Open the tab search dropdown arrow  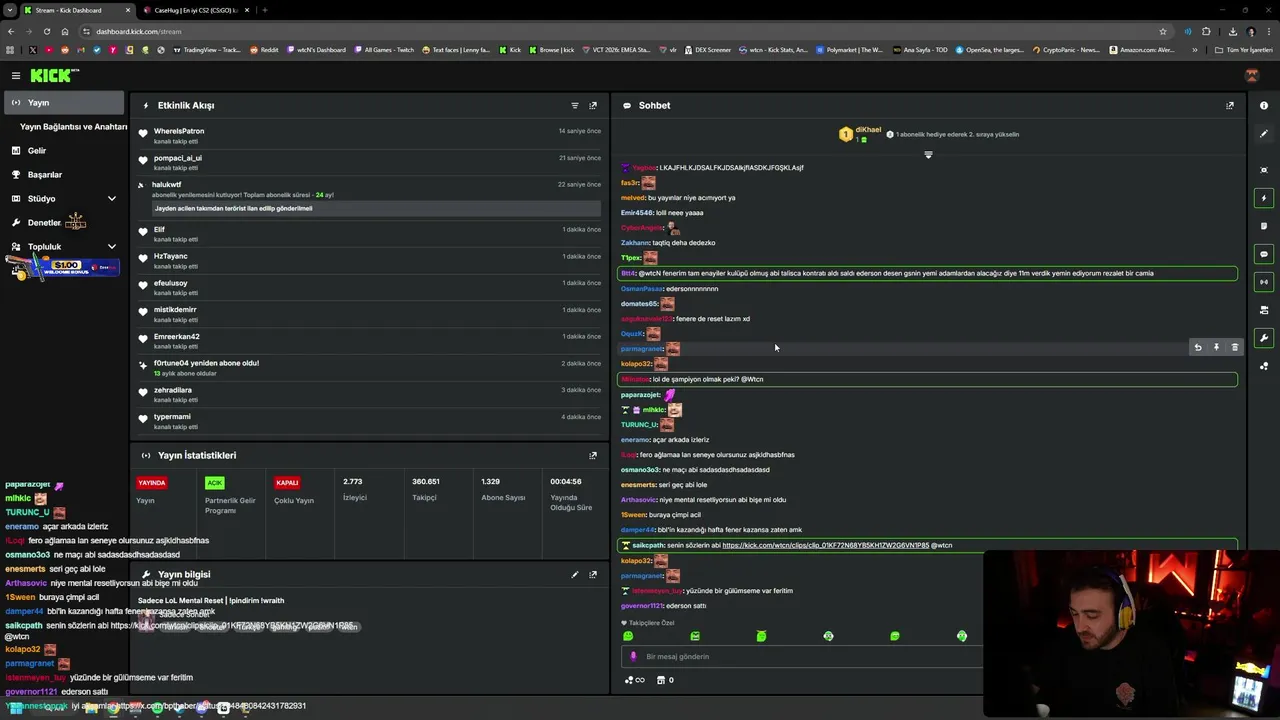pyautogui.click(x=10, y=10)
